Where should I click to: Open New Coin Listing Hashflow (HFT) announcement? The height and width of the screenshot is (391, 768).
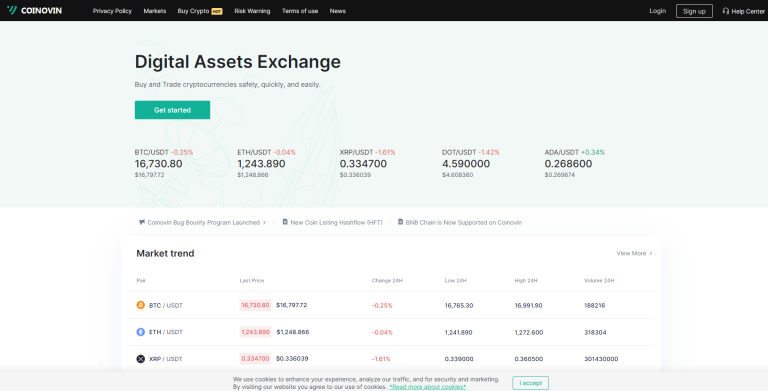(x=336, y=222)
